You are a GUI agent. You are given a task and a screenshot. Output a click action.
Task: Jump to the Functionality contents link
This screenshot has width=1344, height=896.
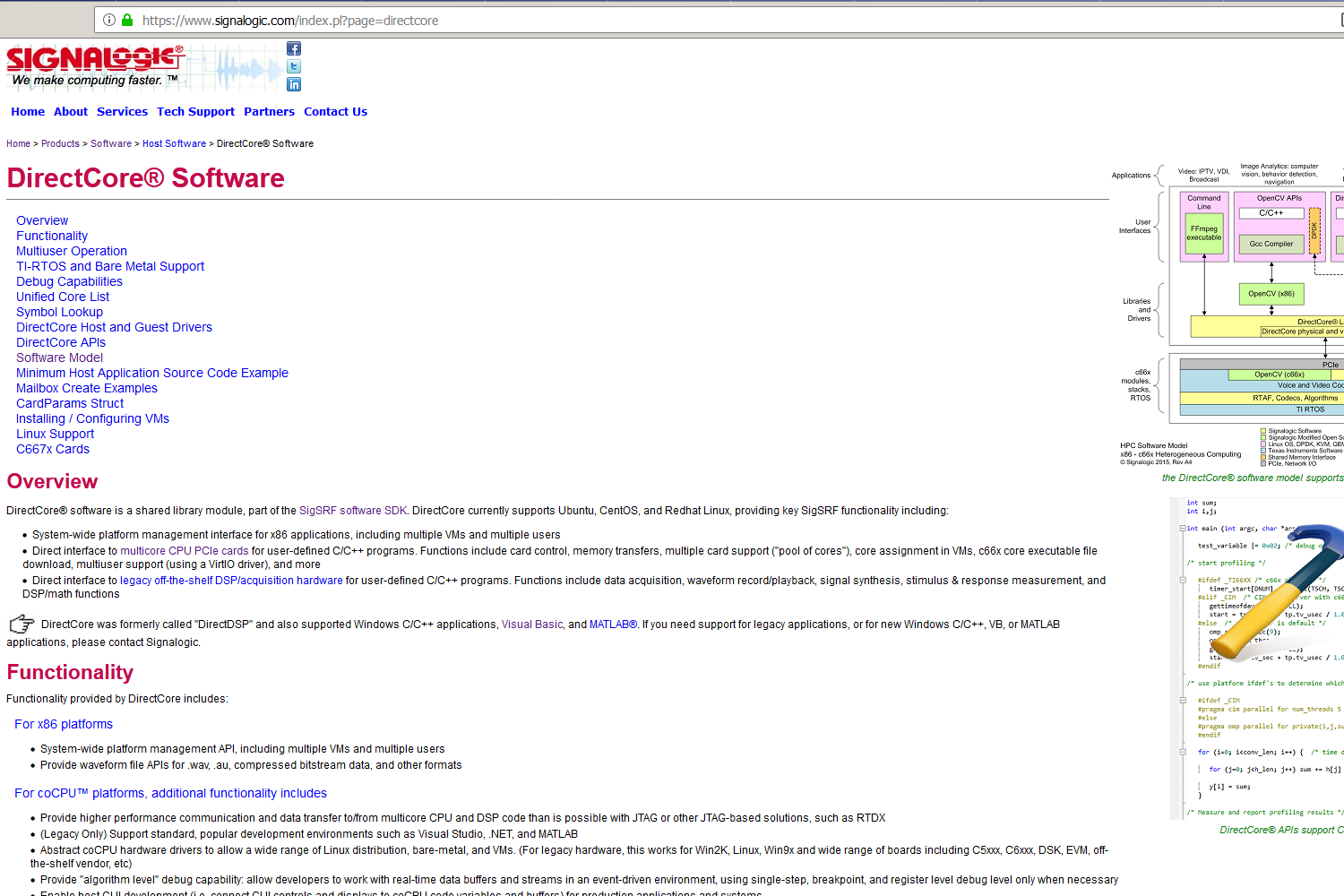[52, 236]
